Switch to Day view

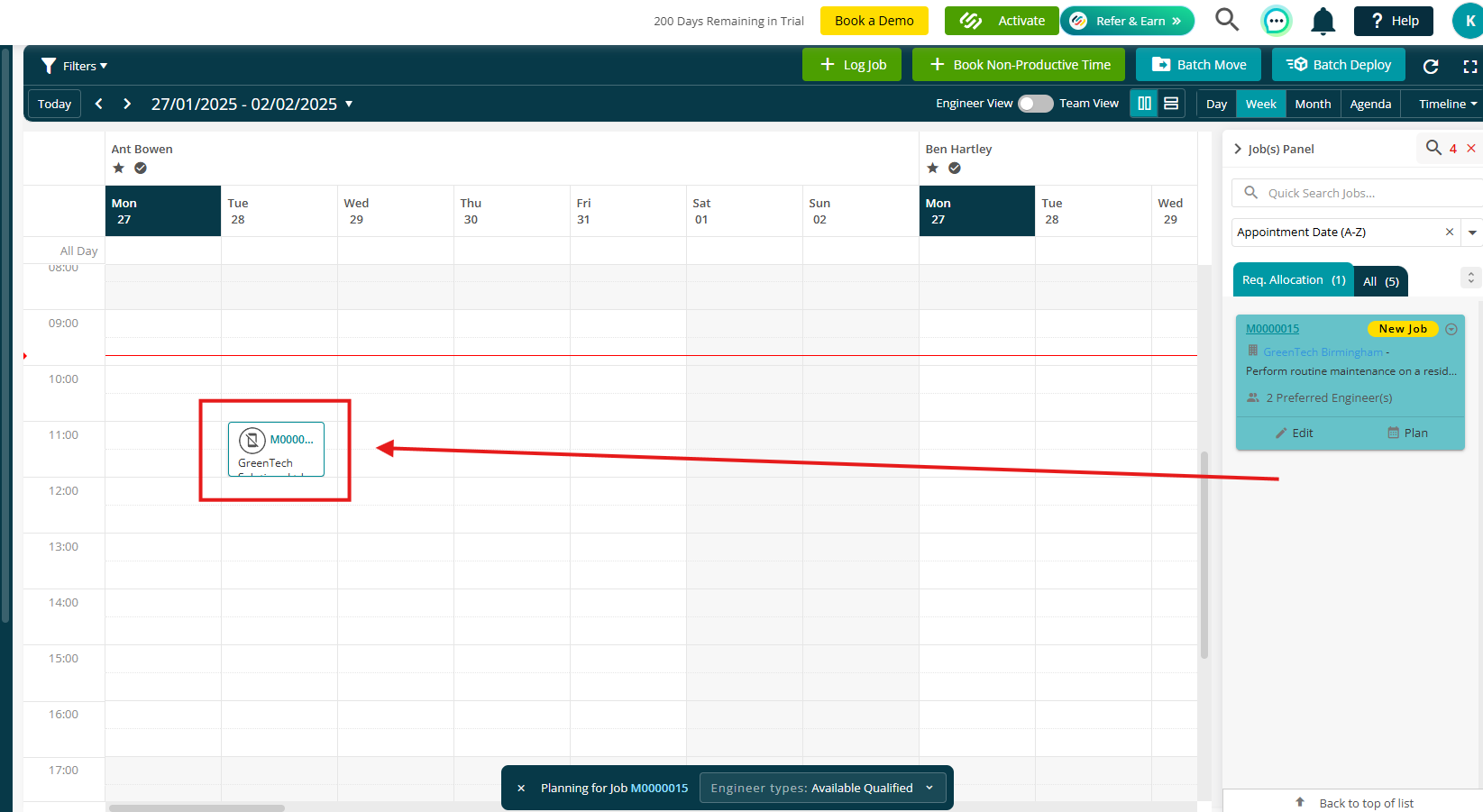pyautogui.click(x=1216, y=104)
